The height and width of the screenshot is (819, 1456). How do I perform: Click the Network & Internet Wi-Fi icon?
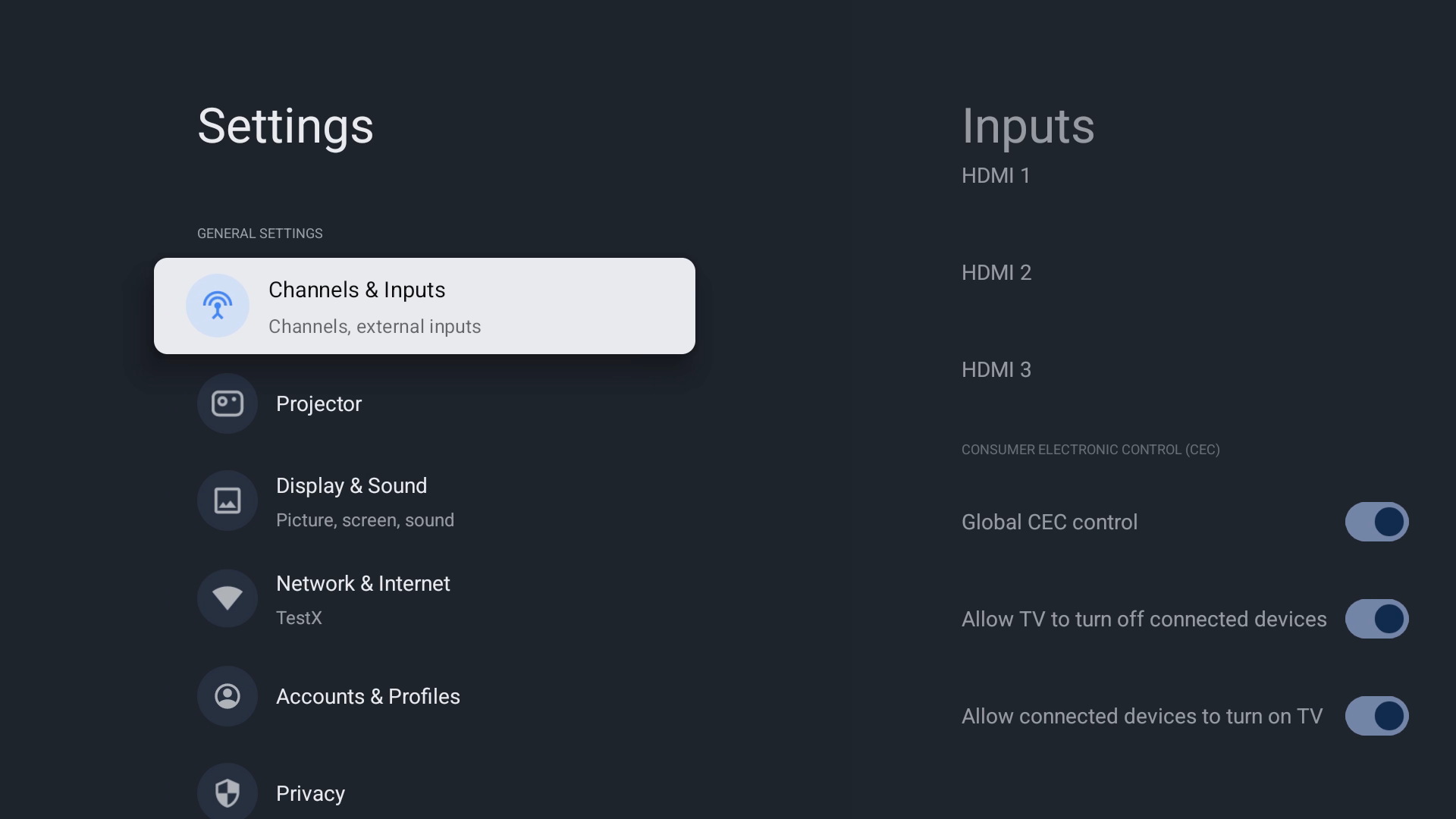227,598
